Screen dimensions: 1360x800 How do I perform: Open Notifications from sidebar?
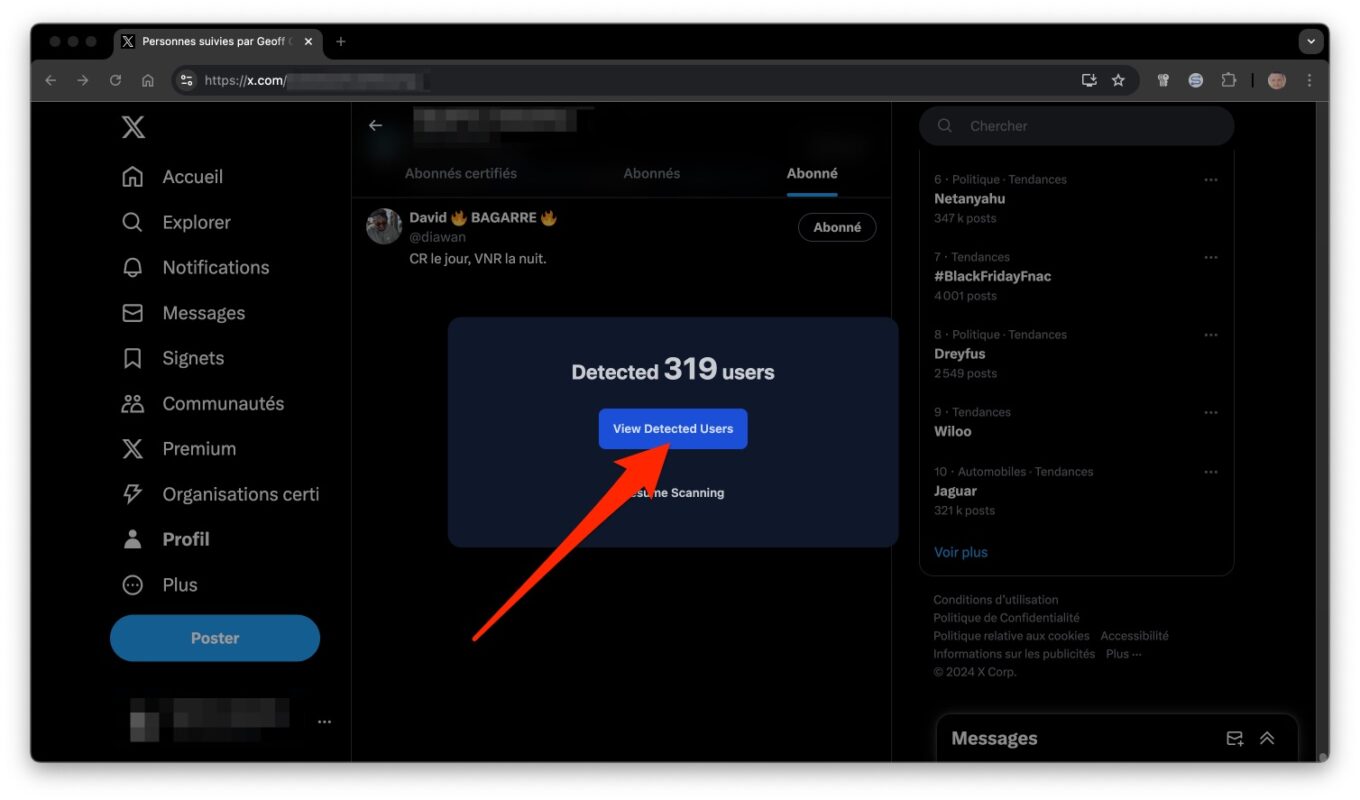[195, 267]
